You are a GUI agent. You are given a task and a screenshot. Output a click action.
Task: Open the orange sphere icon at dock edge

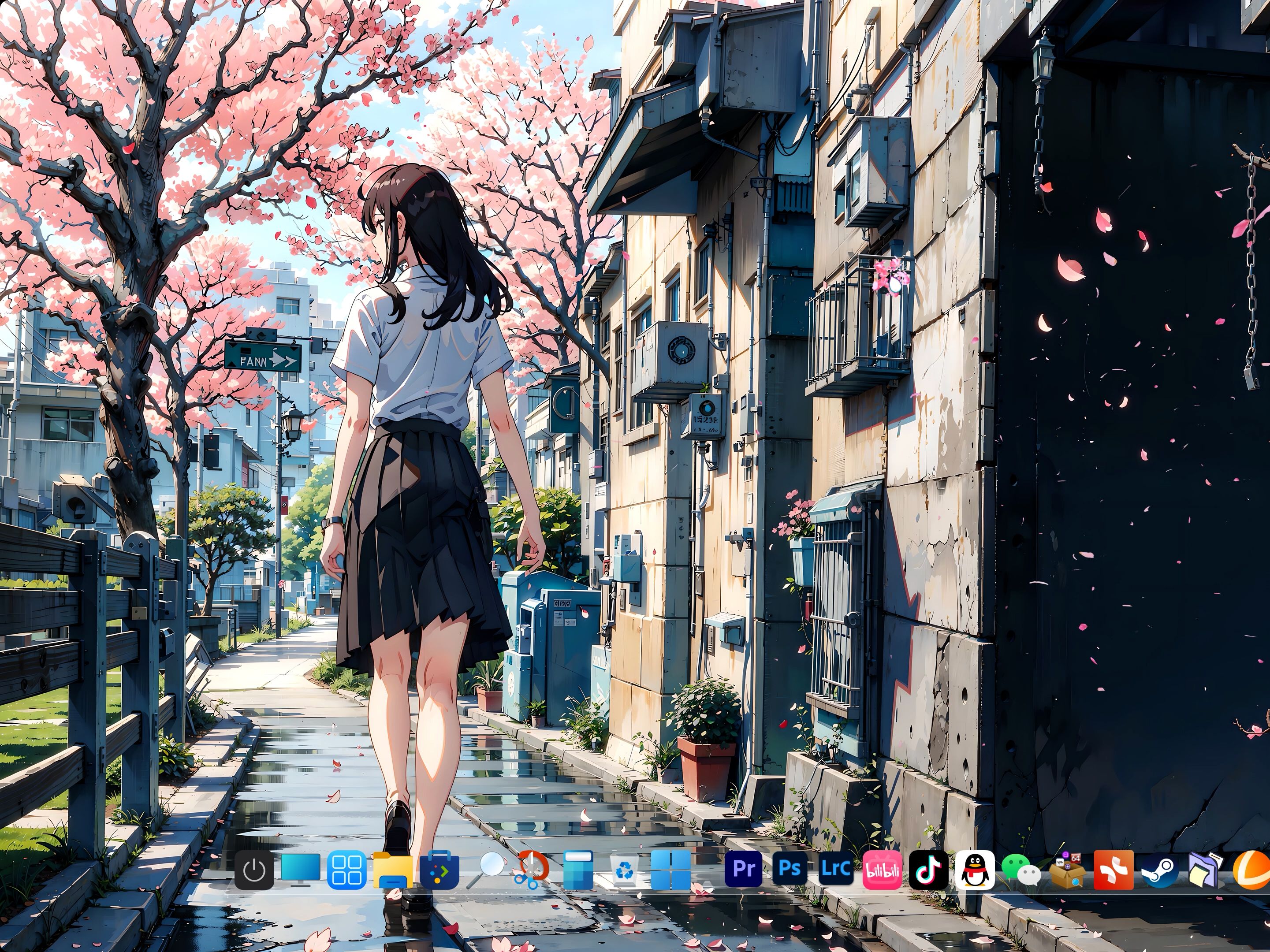pos(1251,870)
